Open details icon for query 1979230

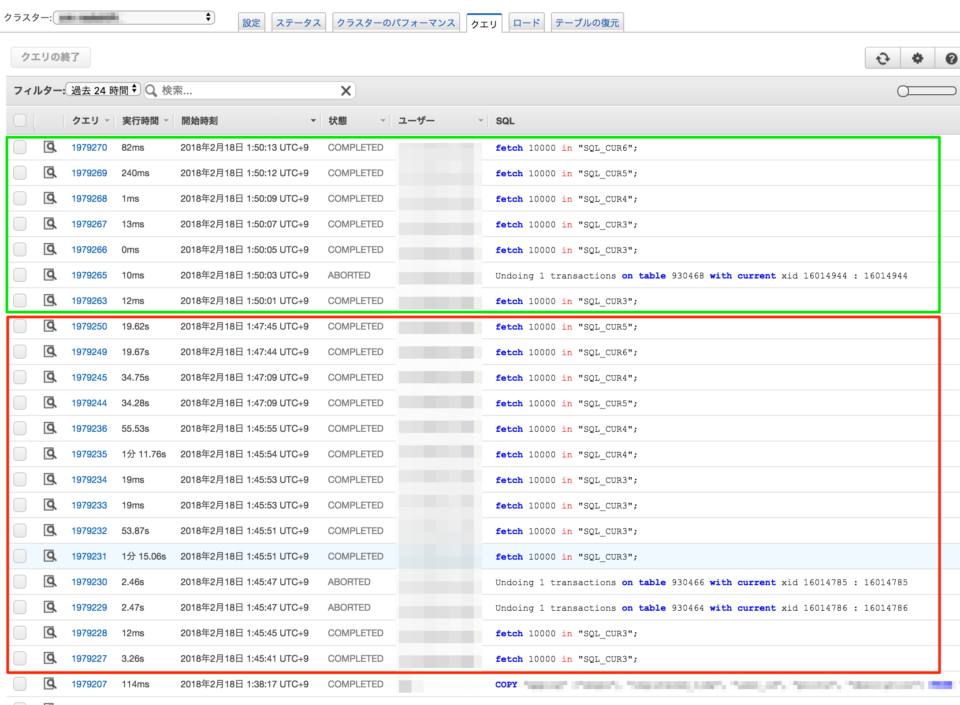click(x=50, y=581)
